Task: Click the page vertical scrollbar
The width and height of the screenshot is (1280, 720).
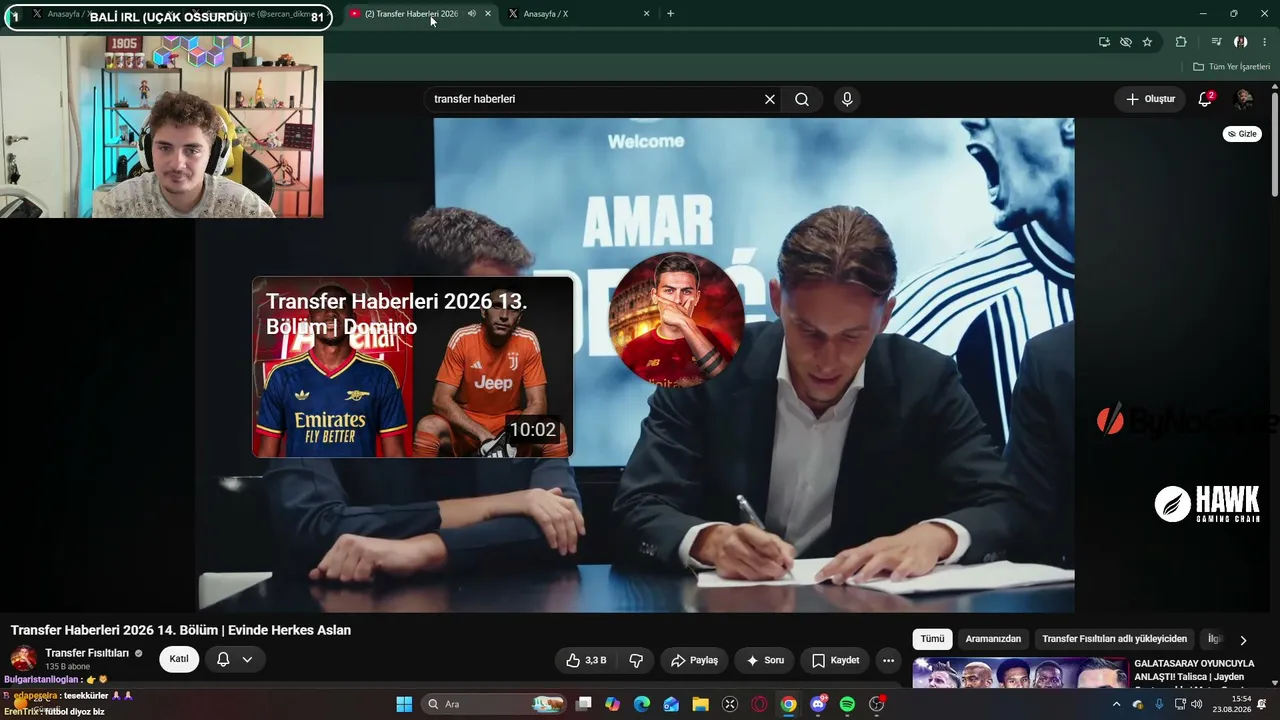Action: tap(1274, 145)
